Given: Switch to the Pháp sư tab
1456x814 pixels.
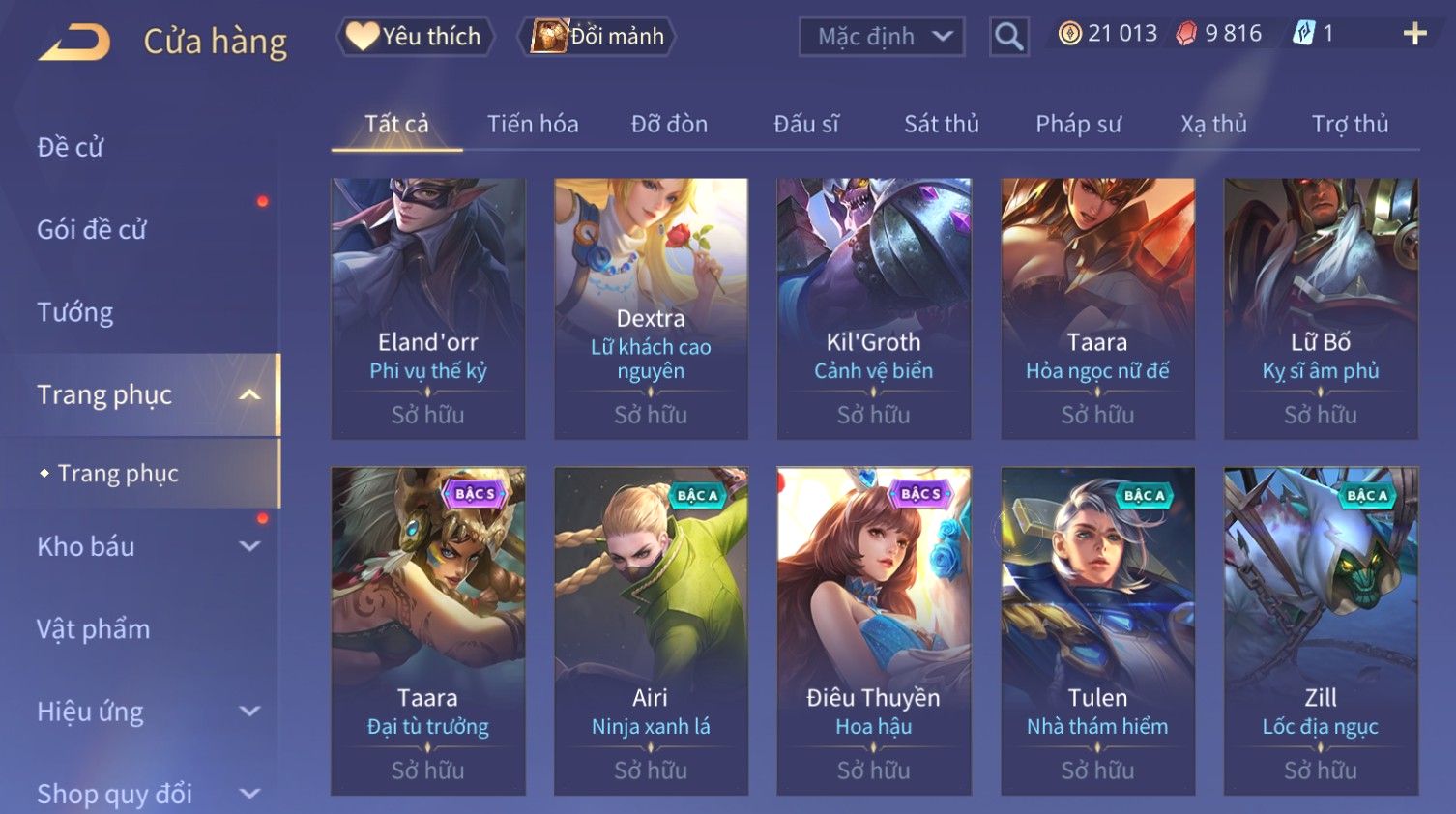Looking at the screenshot, I should click(1078, 124).
